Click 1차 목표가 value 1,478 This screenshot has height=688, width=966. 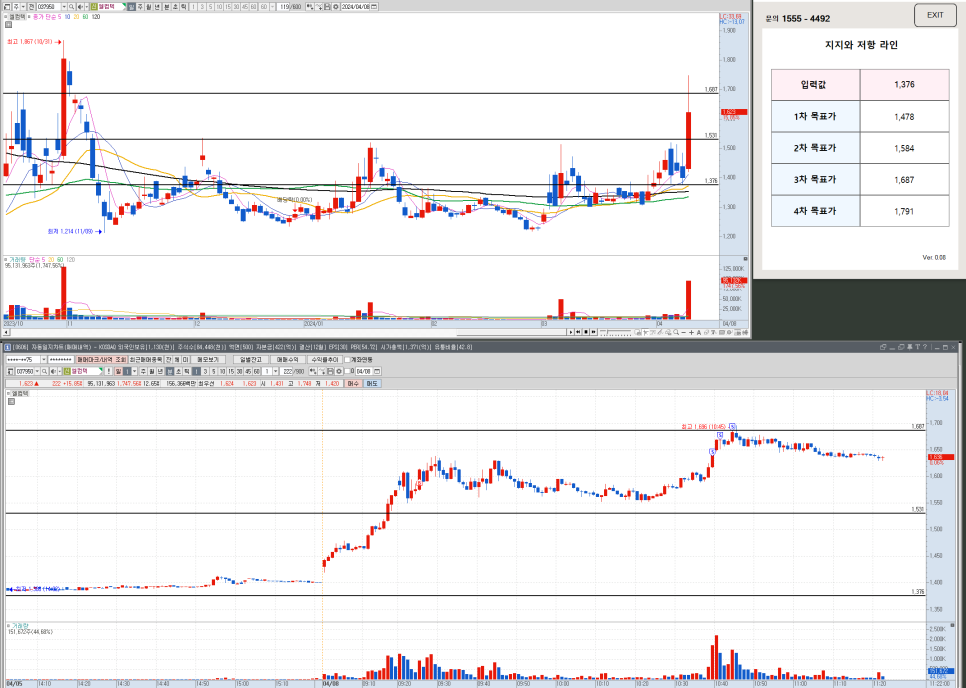coord(904,116)
